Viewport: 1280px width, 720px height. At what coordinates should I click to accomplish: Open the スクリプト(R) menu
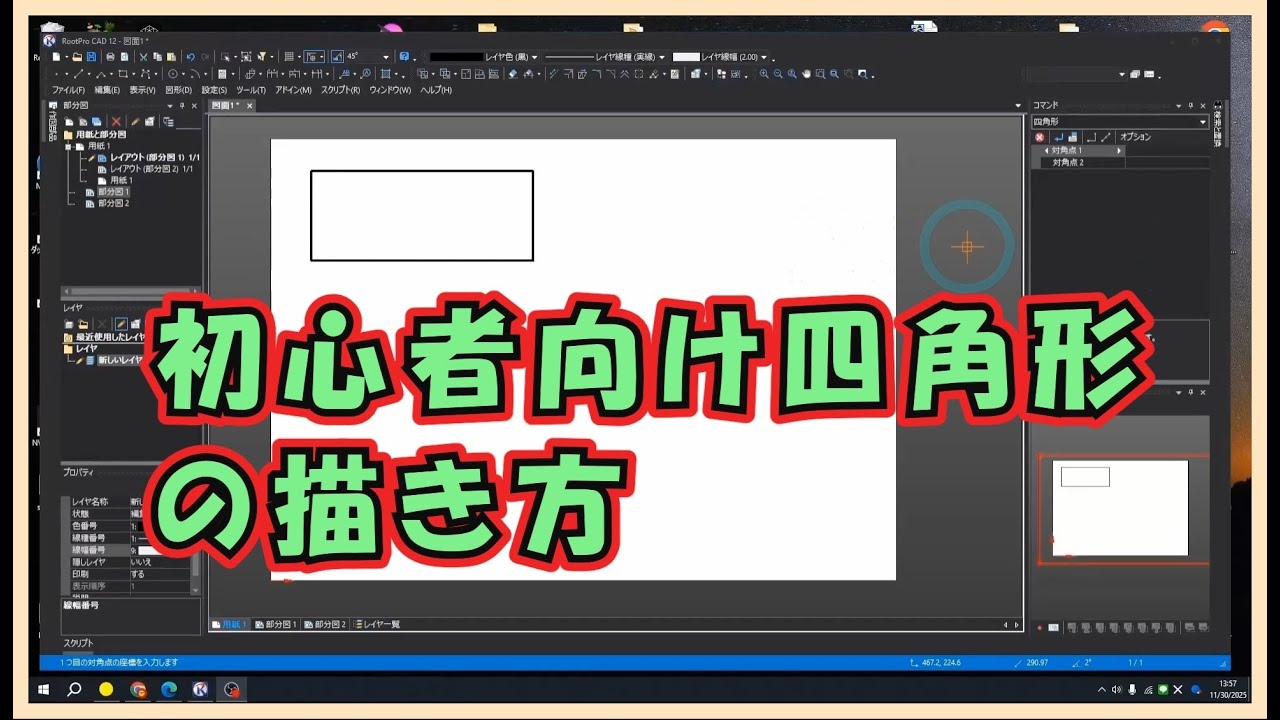click(x=341, y=90)
